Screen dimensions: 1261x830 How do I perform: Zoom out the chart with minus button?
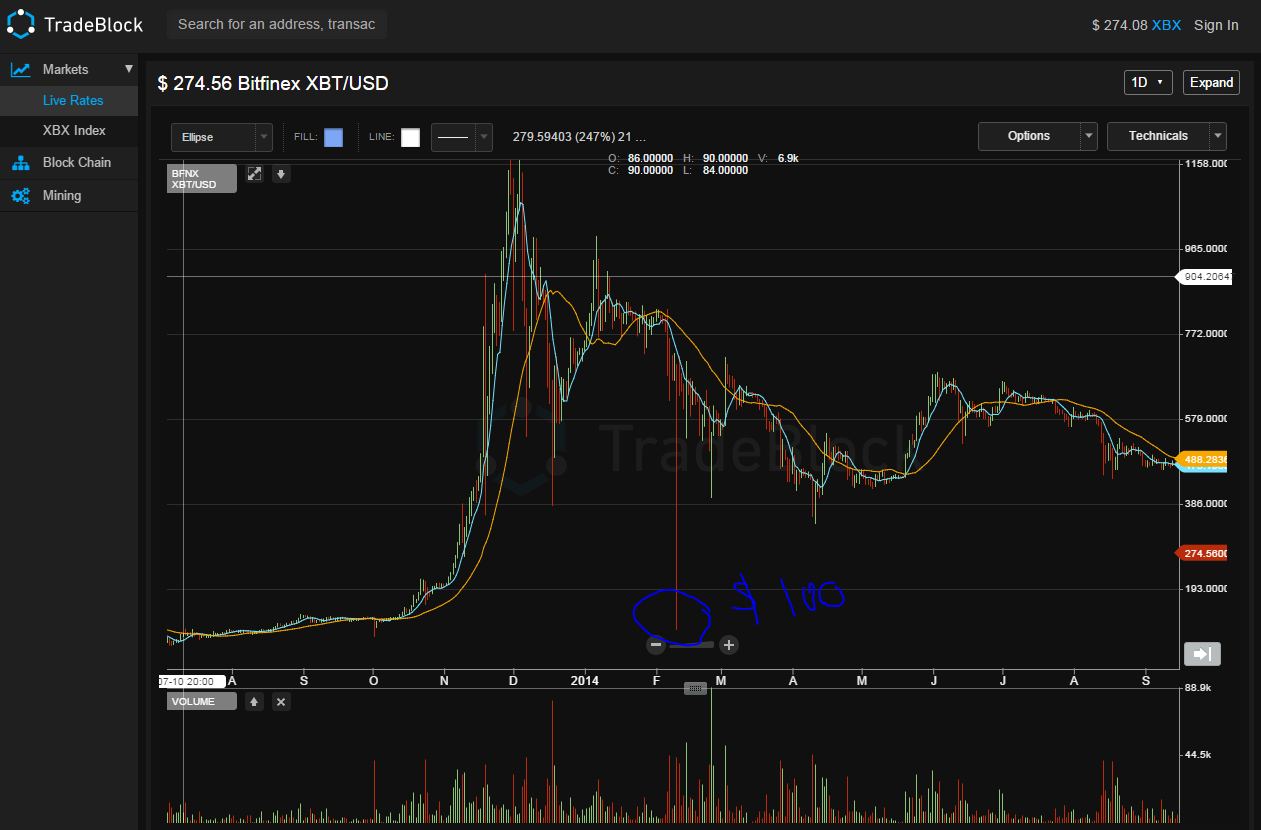(656, 645)
